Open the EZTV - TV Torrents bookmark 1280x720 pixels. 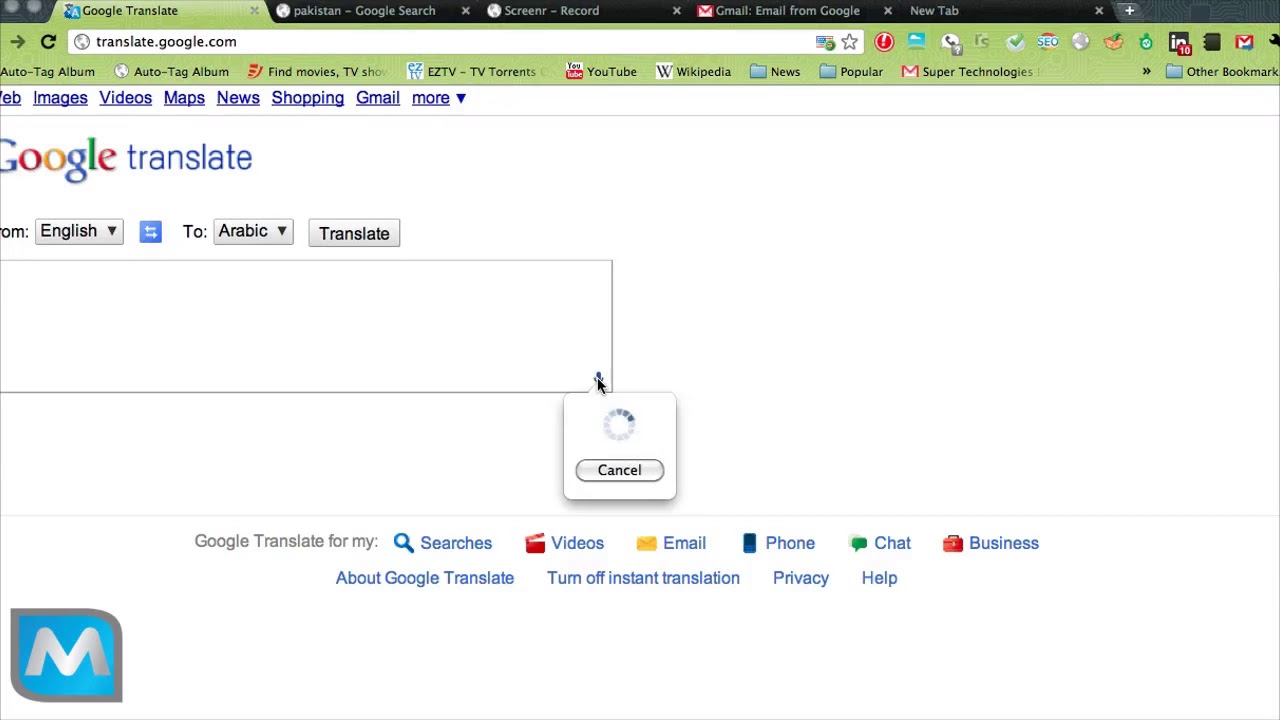pos(478,72)
